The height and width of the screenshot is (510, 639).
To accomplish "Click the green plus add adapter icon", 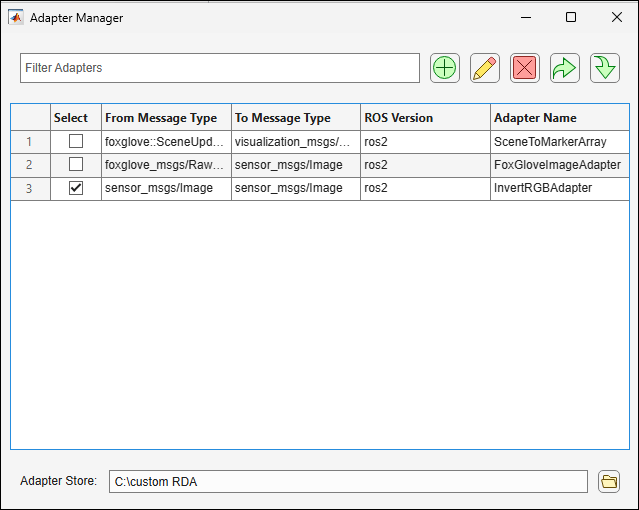I will (x=445, y=68).
